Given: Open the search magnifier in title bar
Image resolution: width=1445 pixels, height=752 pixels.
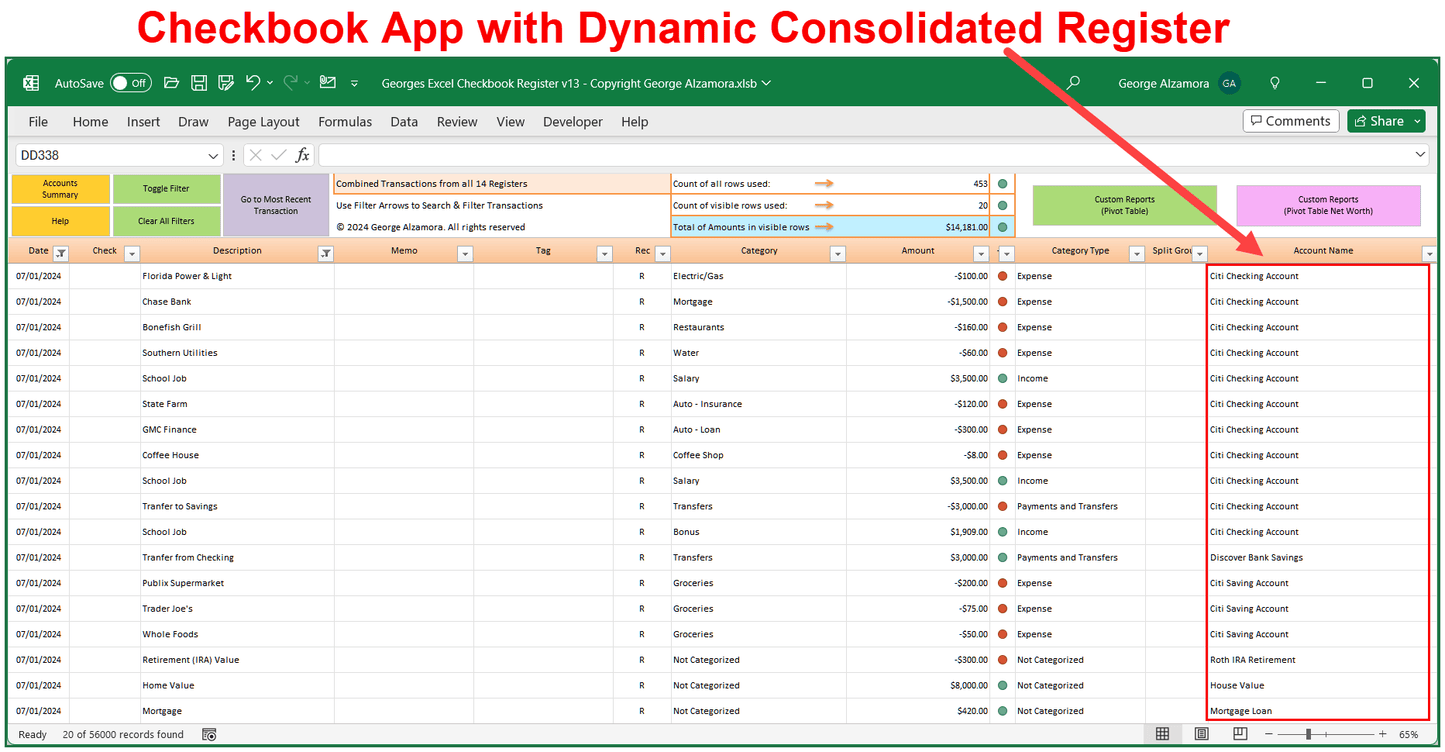Looking at the screenshot, I should pos(1073,83).
